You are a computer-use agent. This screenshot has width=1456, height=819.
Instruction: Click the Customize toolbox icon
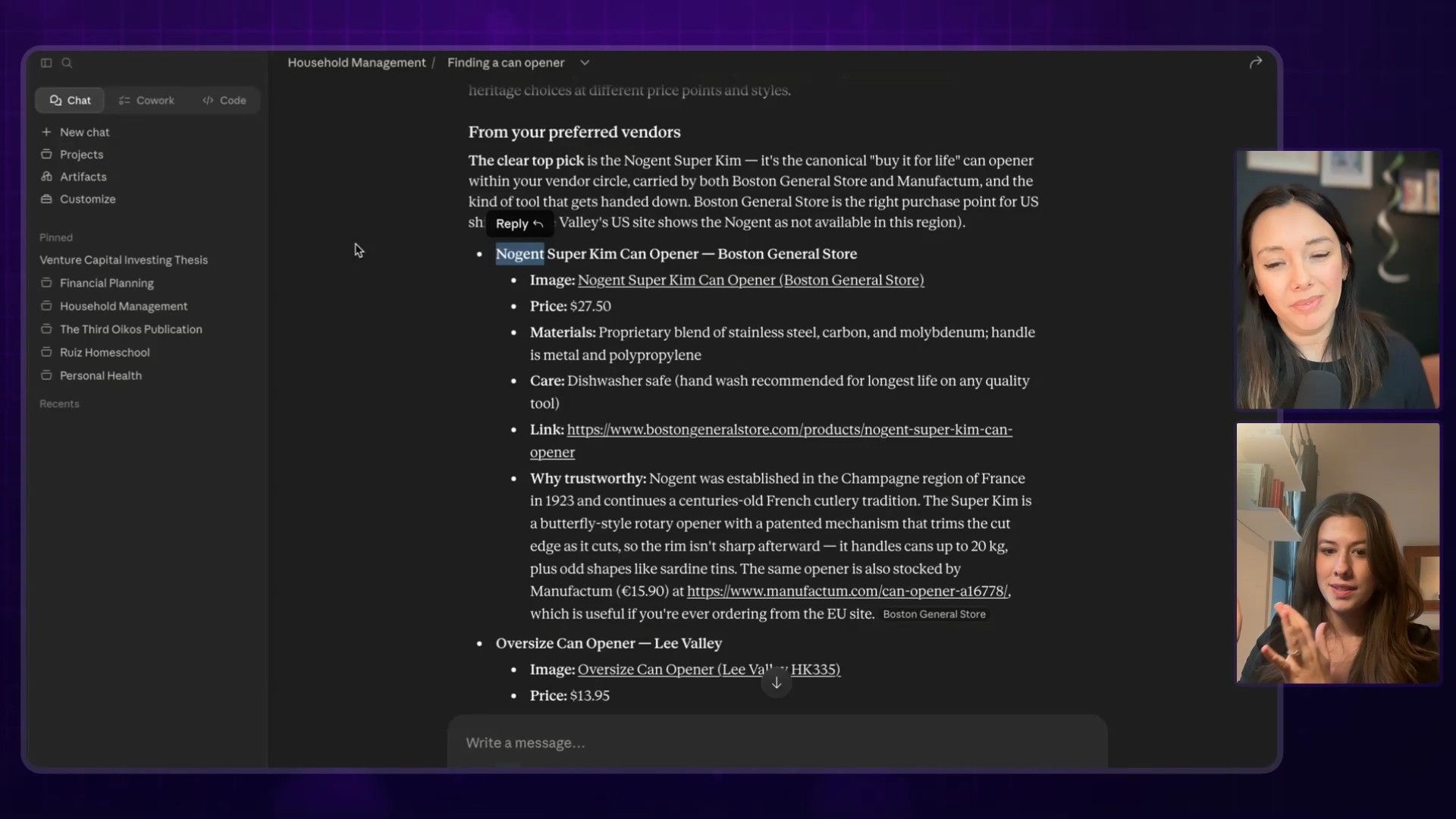(x=46, y=199)
